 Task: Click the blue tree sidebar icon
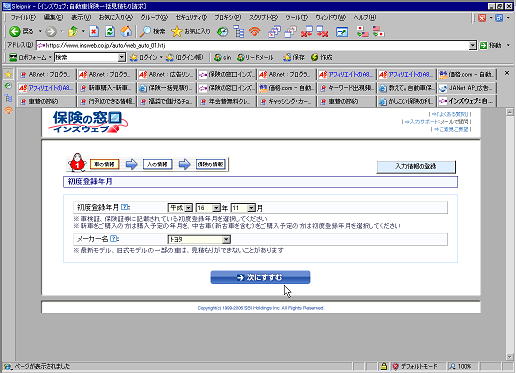click(8, 98)
